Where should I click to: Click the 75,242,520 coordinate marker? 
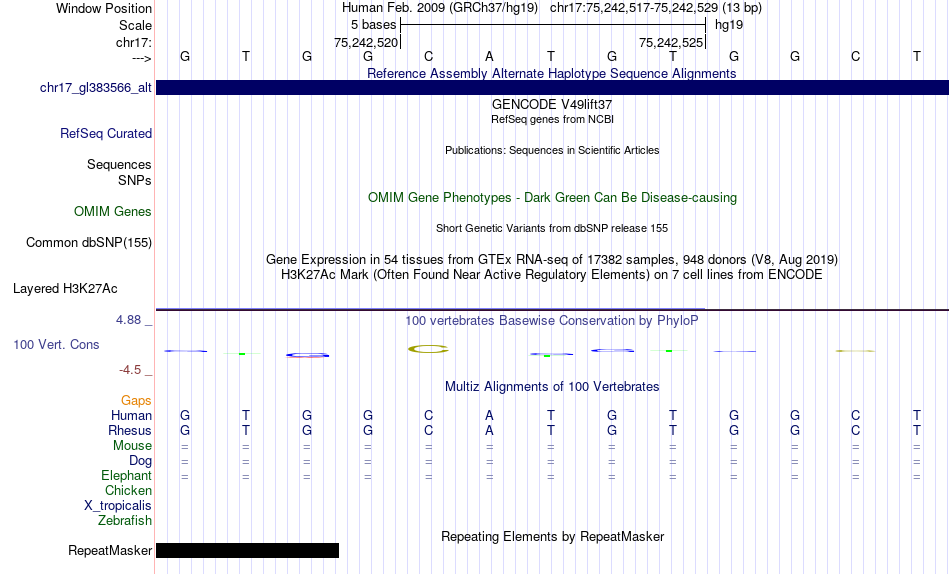(x=366, y=42)
